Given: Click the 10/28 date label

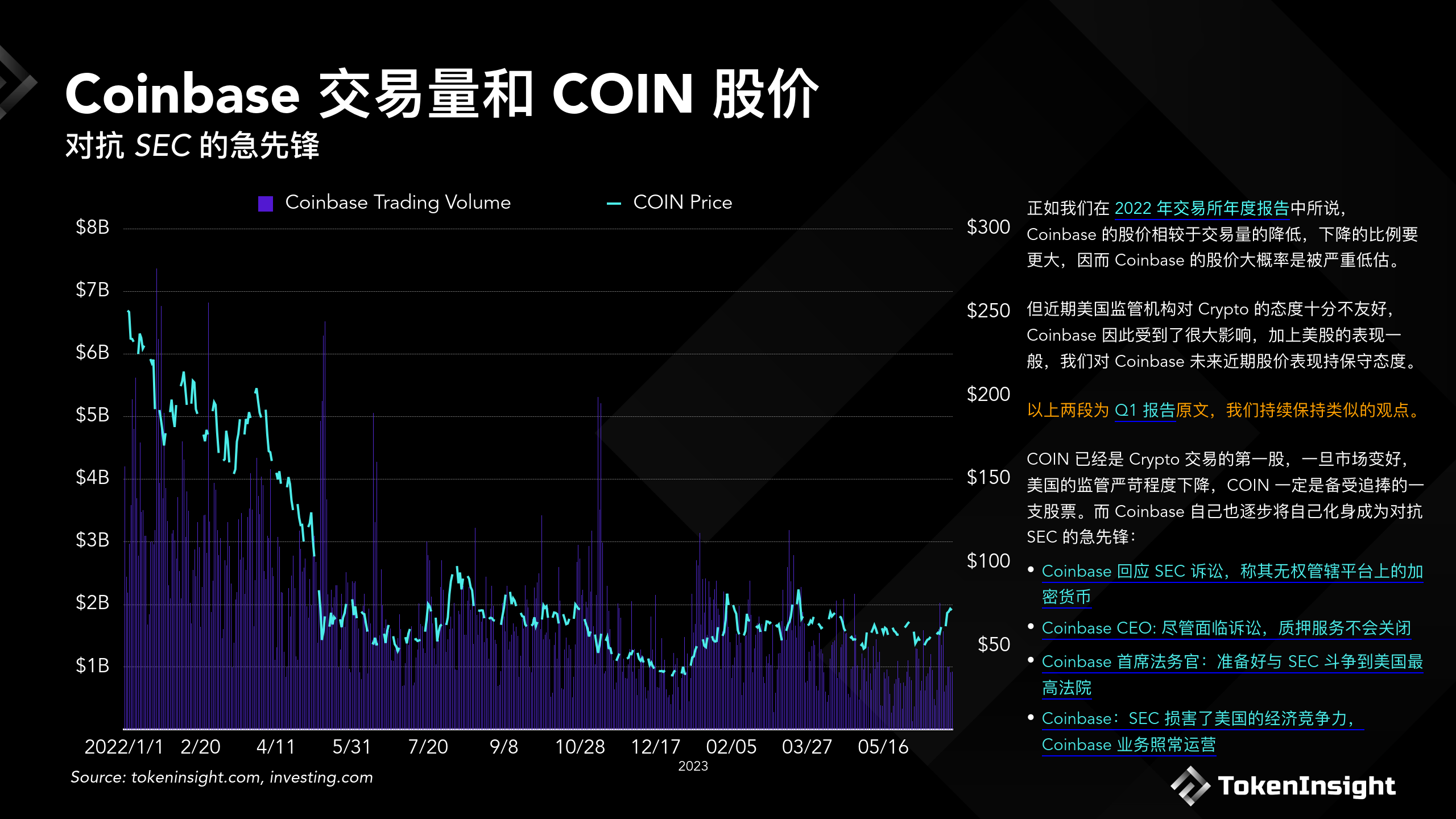Looking at the screenshot, I should coord(580,747).
